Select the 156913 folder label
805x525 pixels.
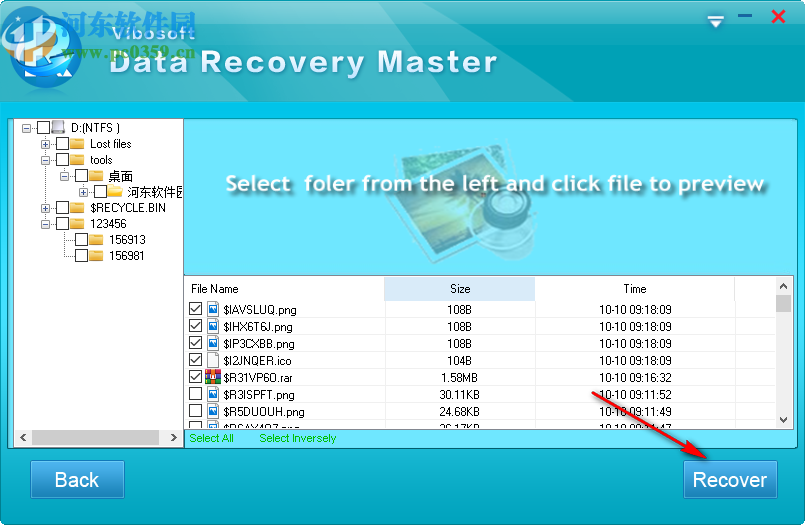pyautogui.click(x=127, y=240)
